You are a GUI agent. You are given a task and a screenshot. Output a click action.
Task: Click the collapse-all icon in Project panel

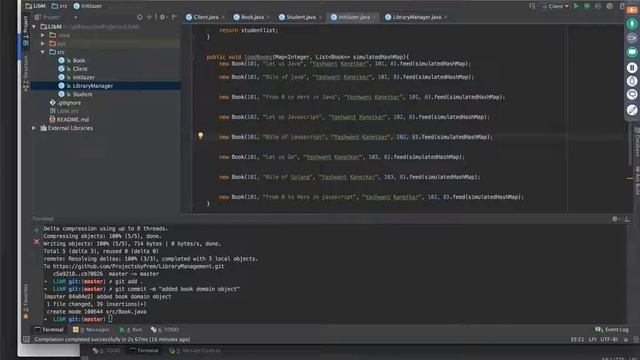(x=149, y=17)
